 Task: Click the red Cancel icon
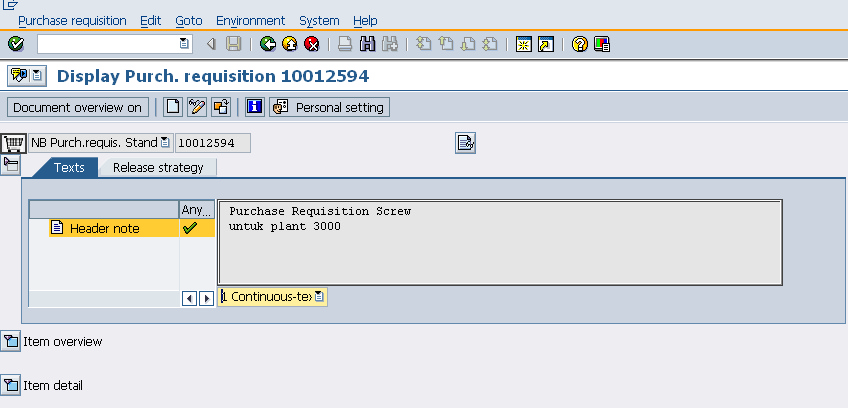pyautogui.click(x=311, y=44)
